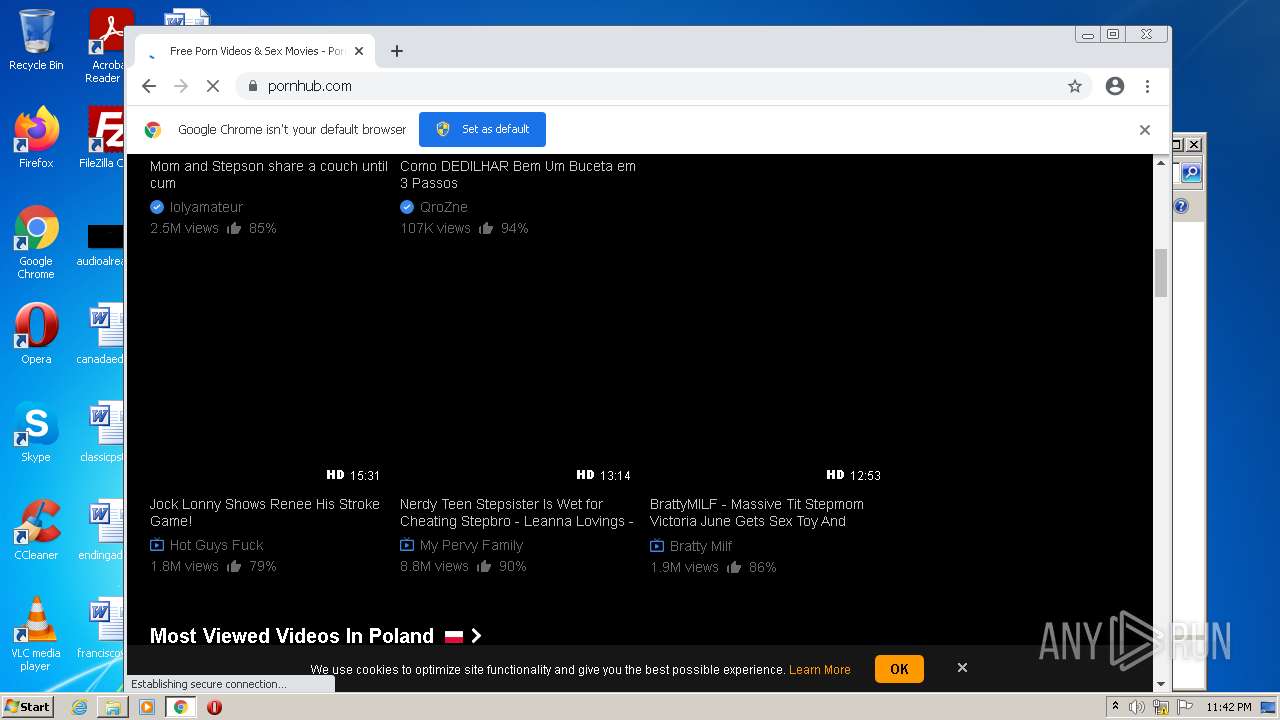
Task: Open the video thumbnail lasting 13:14
Action: [516, 418]
